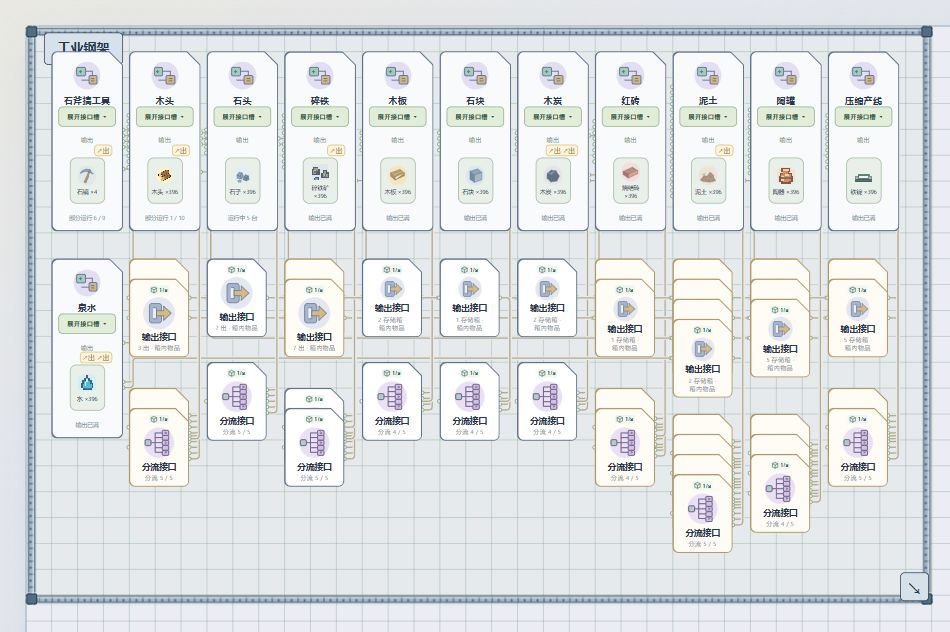Screen dimensions: 950x632
Task: Click the 输出接口 arrow icon under the 石头 node
Action: pyautogui.click(x=237, y=293)
